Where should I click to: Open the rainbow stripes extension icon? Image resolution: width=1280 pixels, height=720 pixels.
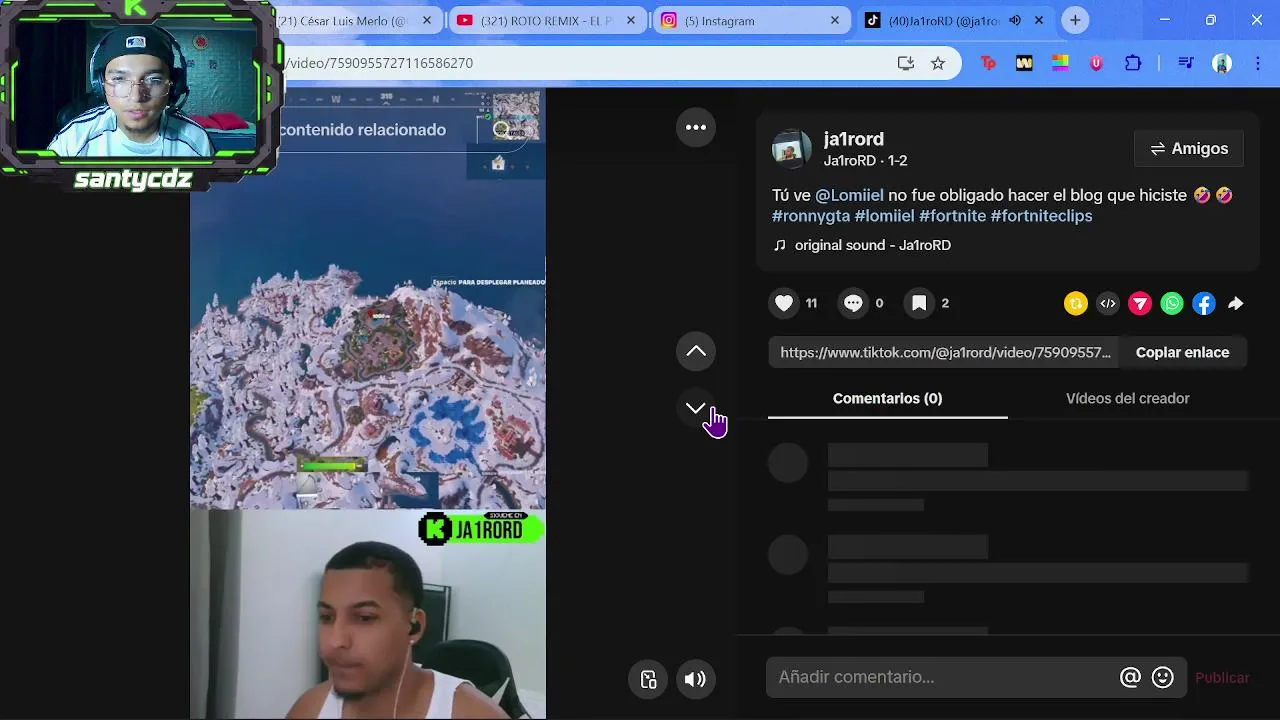[1060, 63]
